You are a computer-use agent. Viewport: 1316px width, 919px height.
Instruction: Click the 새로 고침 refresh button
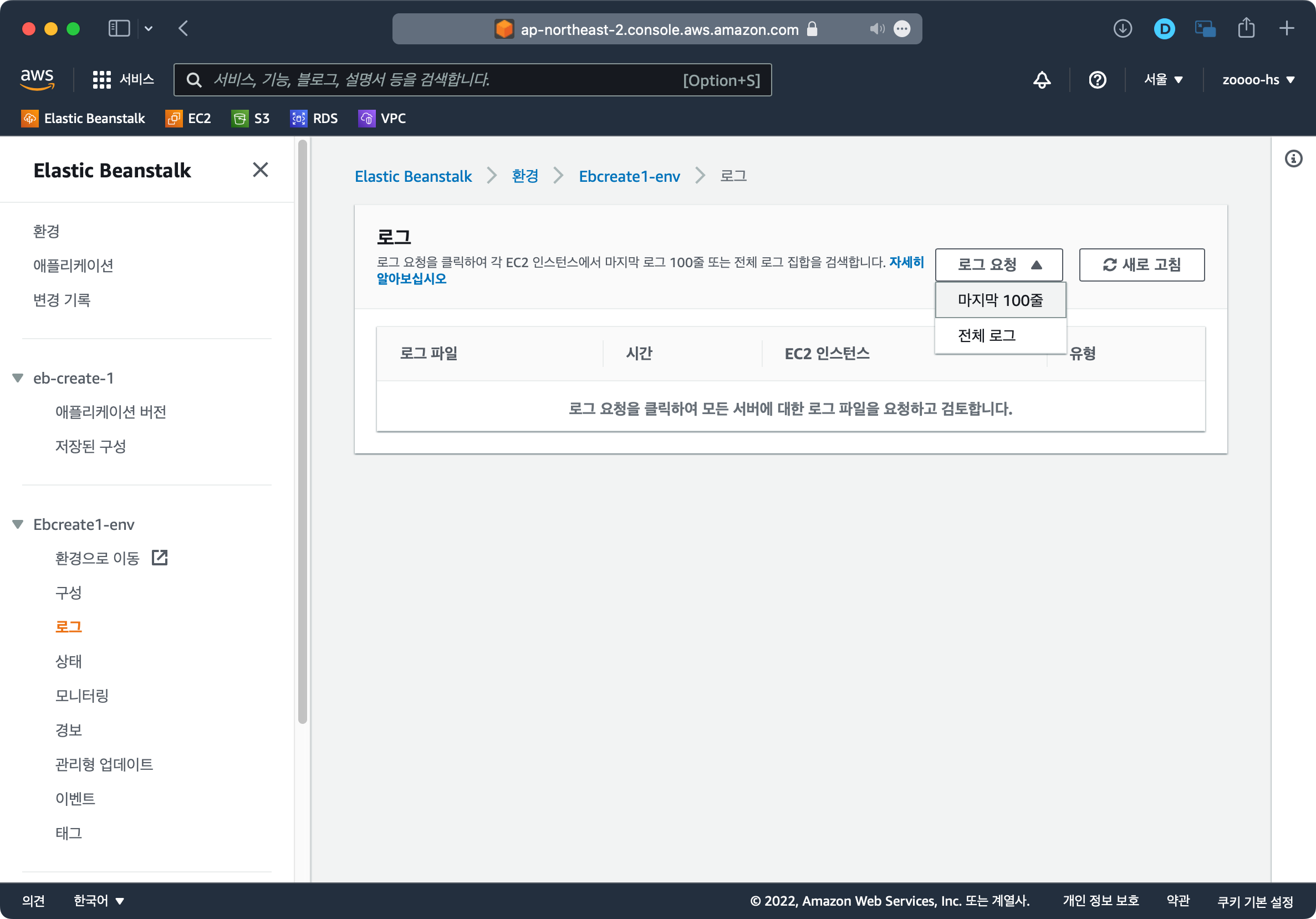coord(1141,265)
